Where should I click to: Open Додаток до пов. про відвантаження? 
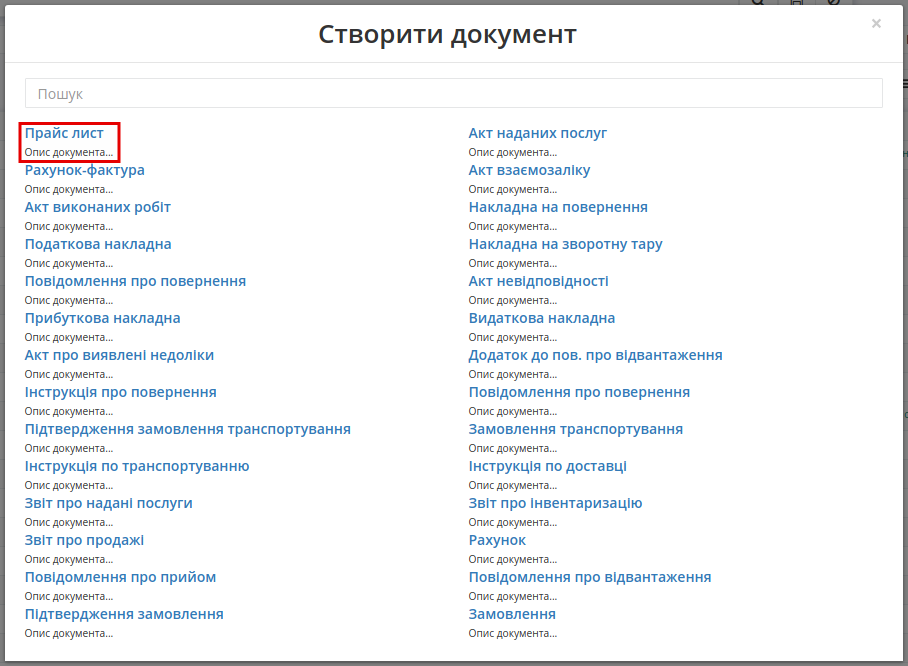pyautogui.click(x=595, y=356)
